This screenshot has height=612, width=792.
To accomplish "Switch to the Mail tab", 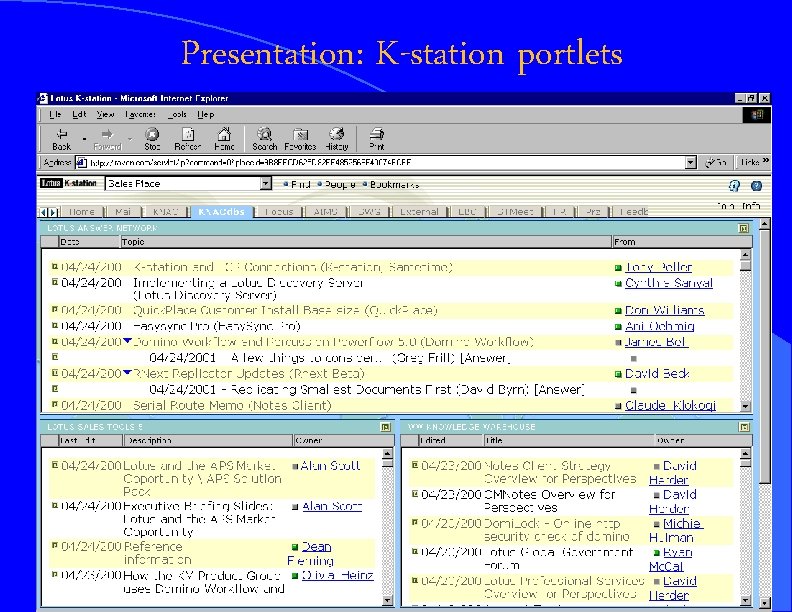I will (123, 212).
